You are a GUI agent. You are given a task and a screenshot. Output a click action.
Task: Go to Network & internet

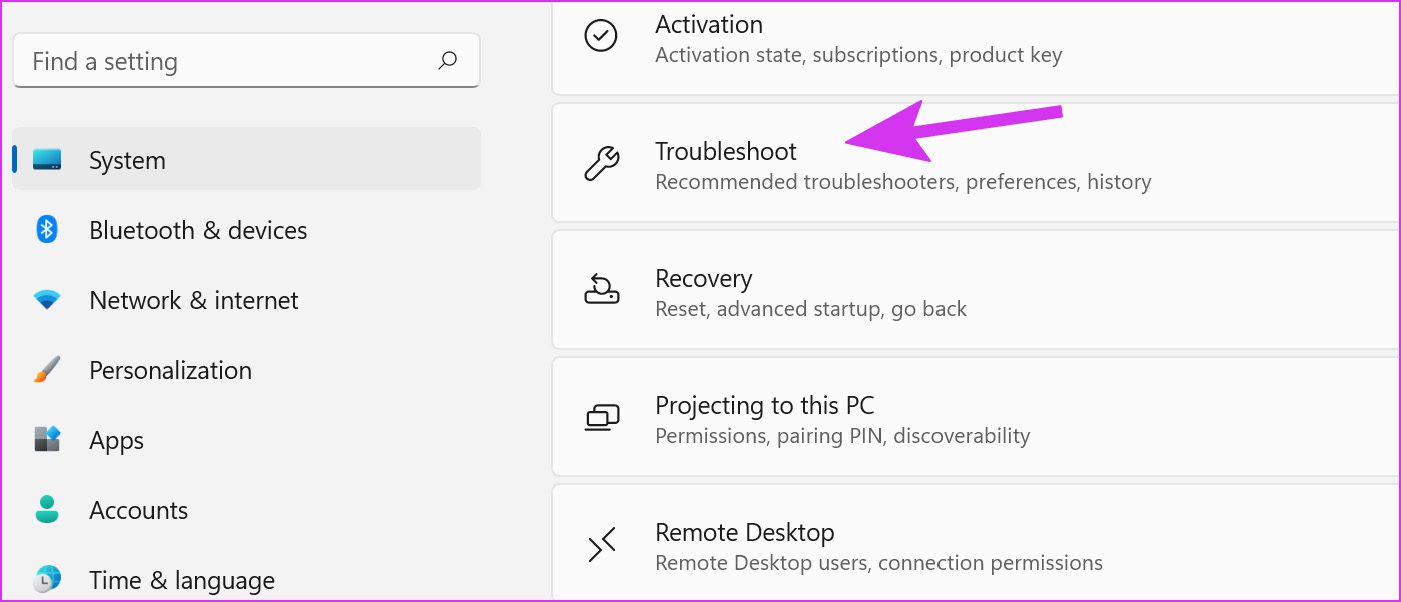[x=194, y=300]
